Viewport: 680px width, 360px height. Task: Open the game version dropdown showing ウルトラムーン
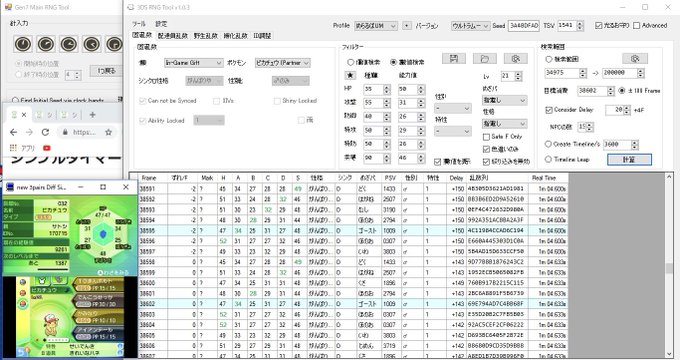pos(470,26)
